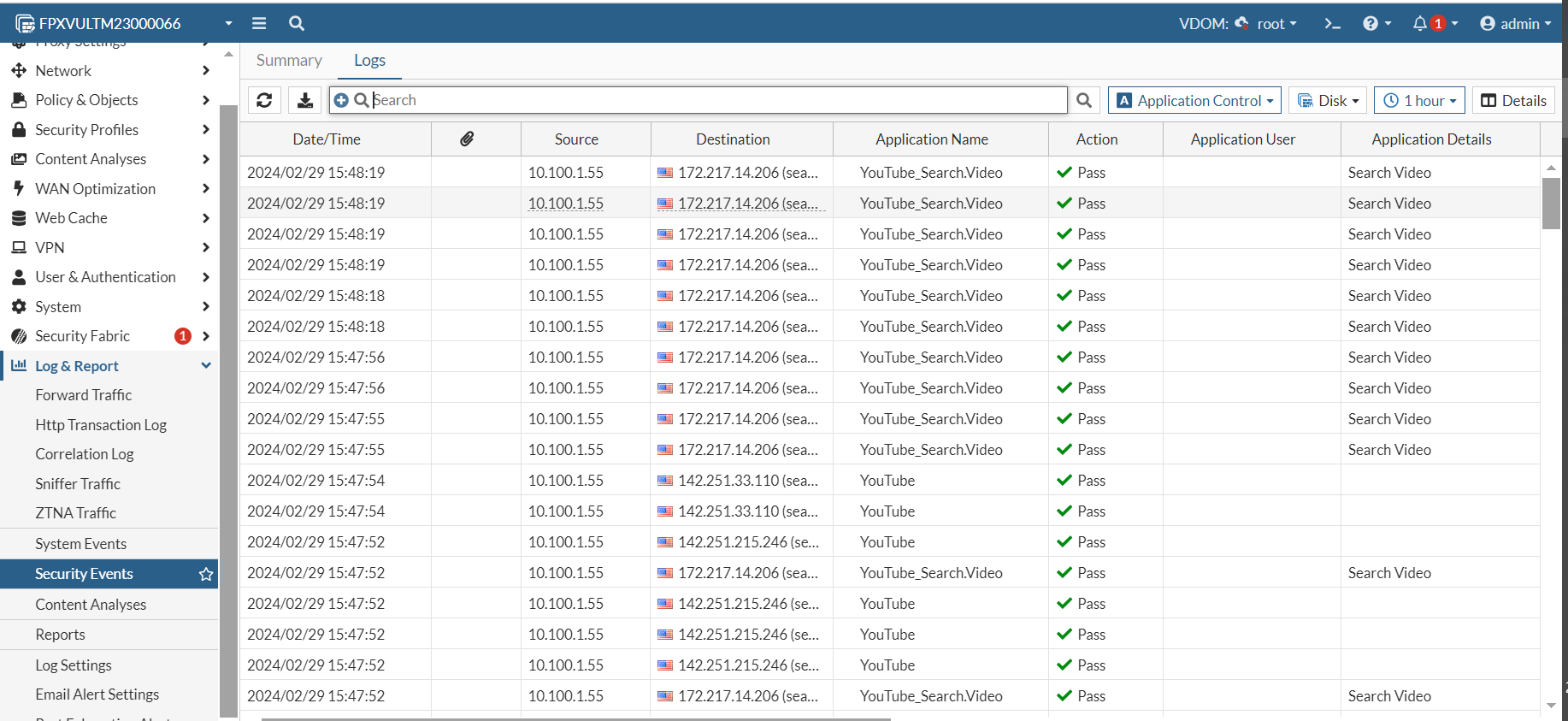The width and height of the screenshot is (1568, 721).
Task: Open the top bar search icon
Action: point(297,23)
